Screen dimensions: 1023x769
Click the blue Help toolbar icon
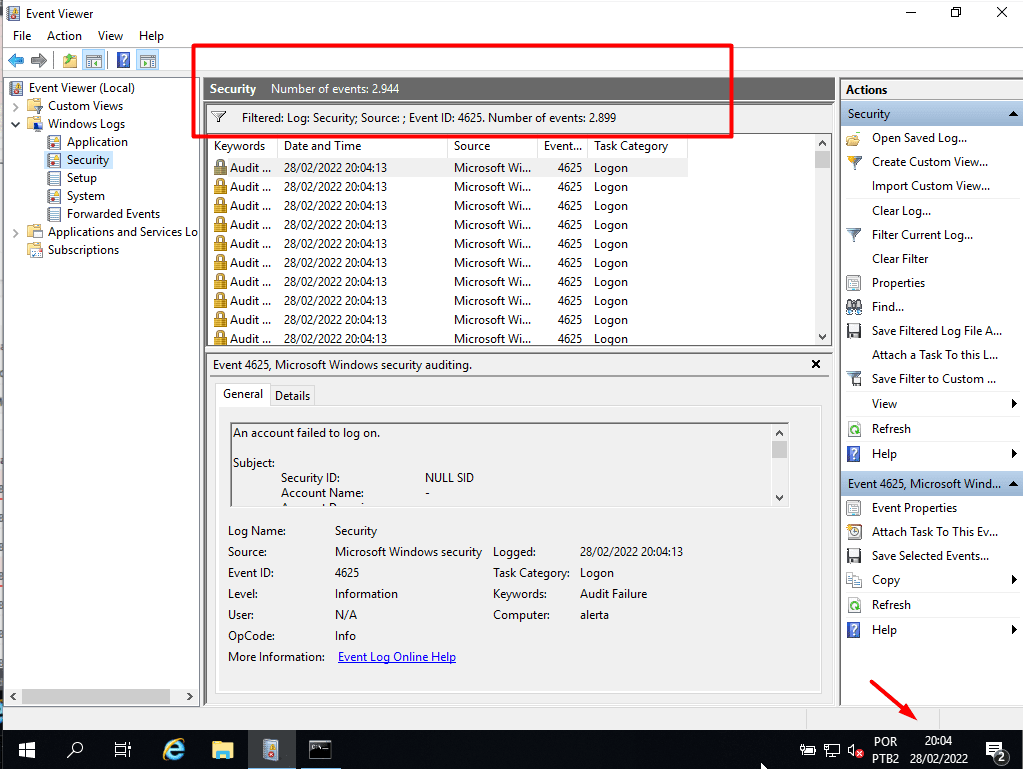coord(123,61)
